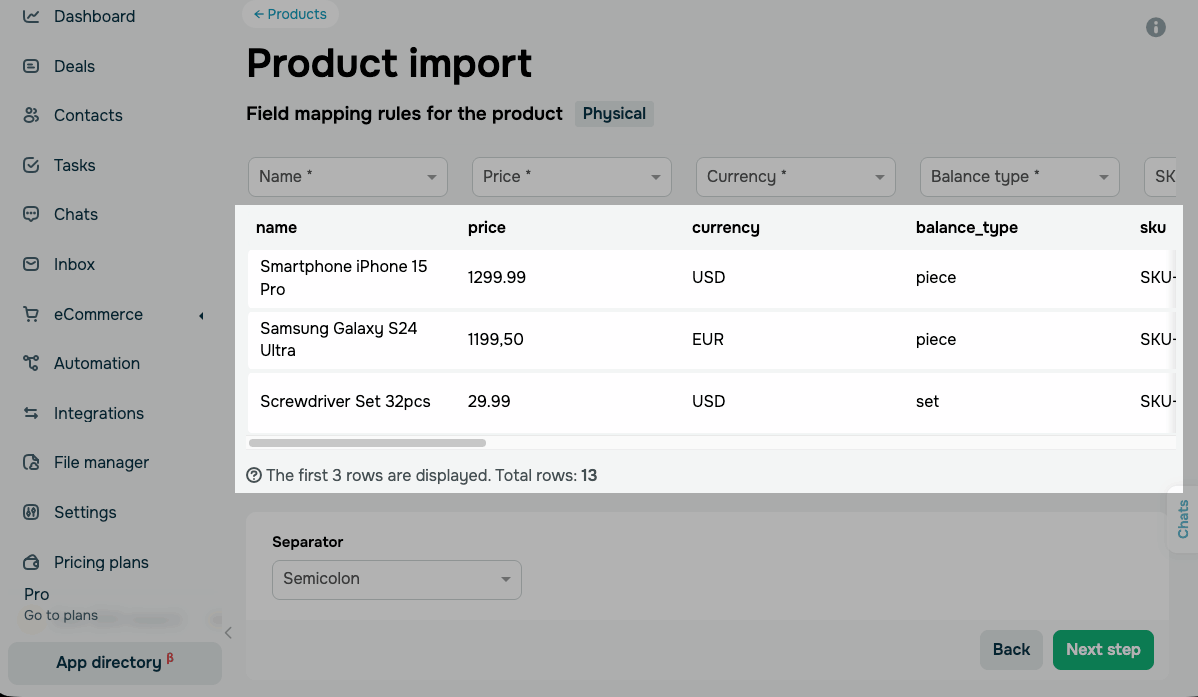Open the Name field mapping dropdown
The height and width of the screenshot is (697, 1198).
click(x=348, y=177)
